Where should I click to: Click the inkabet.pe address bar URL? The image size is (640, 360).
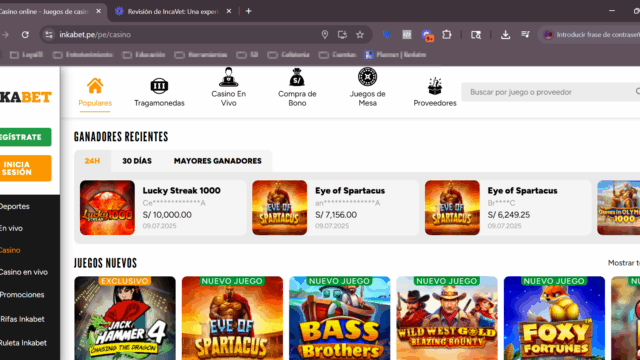[x=95, y=35]
